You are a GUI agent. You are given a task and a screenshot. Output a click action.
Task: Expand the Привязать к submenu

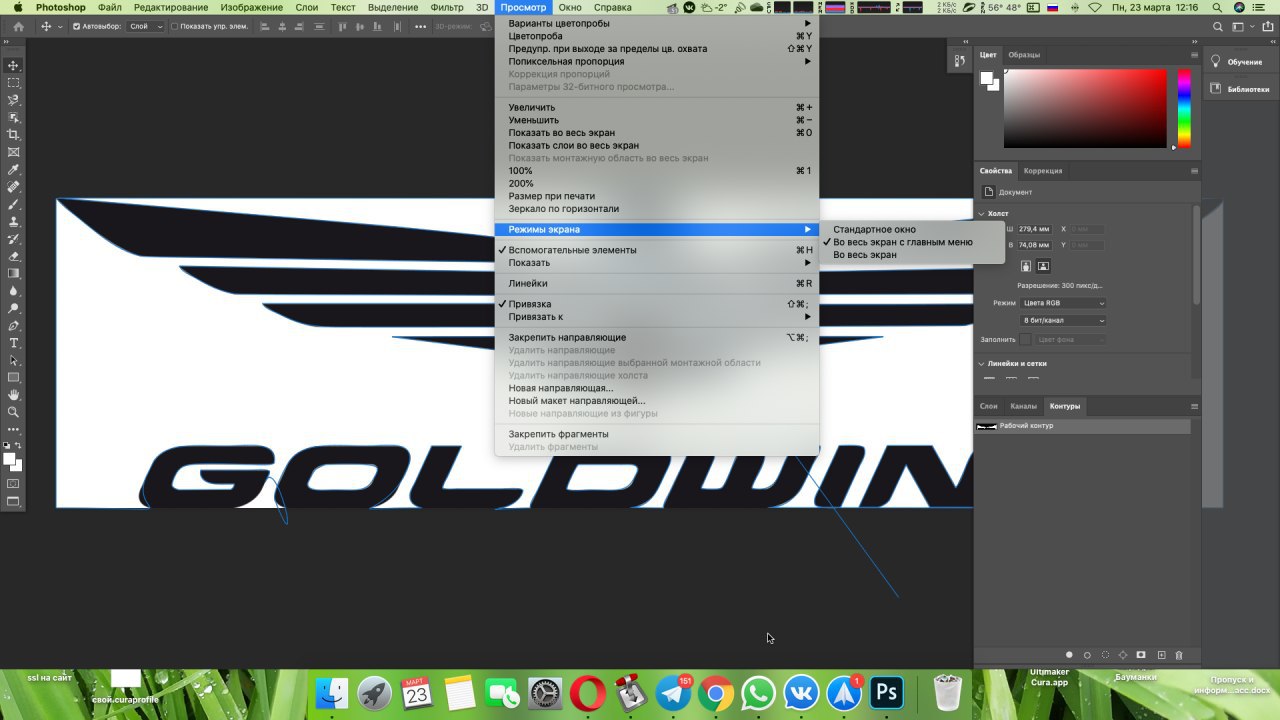pos(657,317)
